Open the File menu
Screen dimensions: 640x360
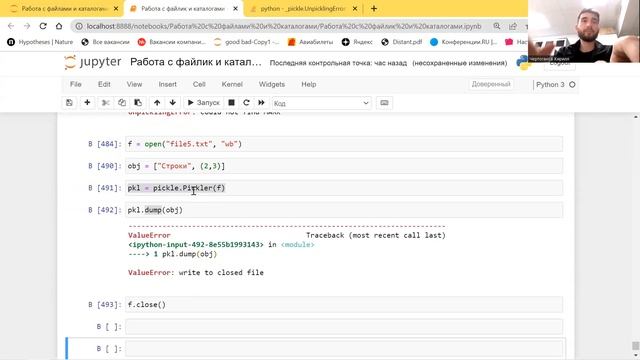tap(76, 84)
